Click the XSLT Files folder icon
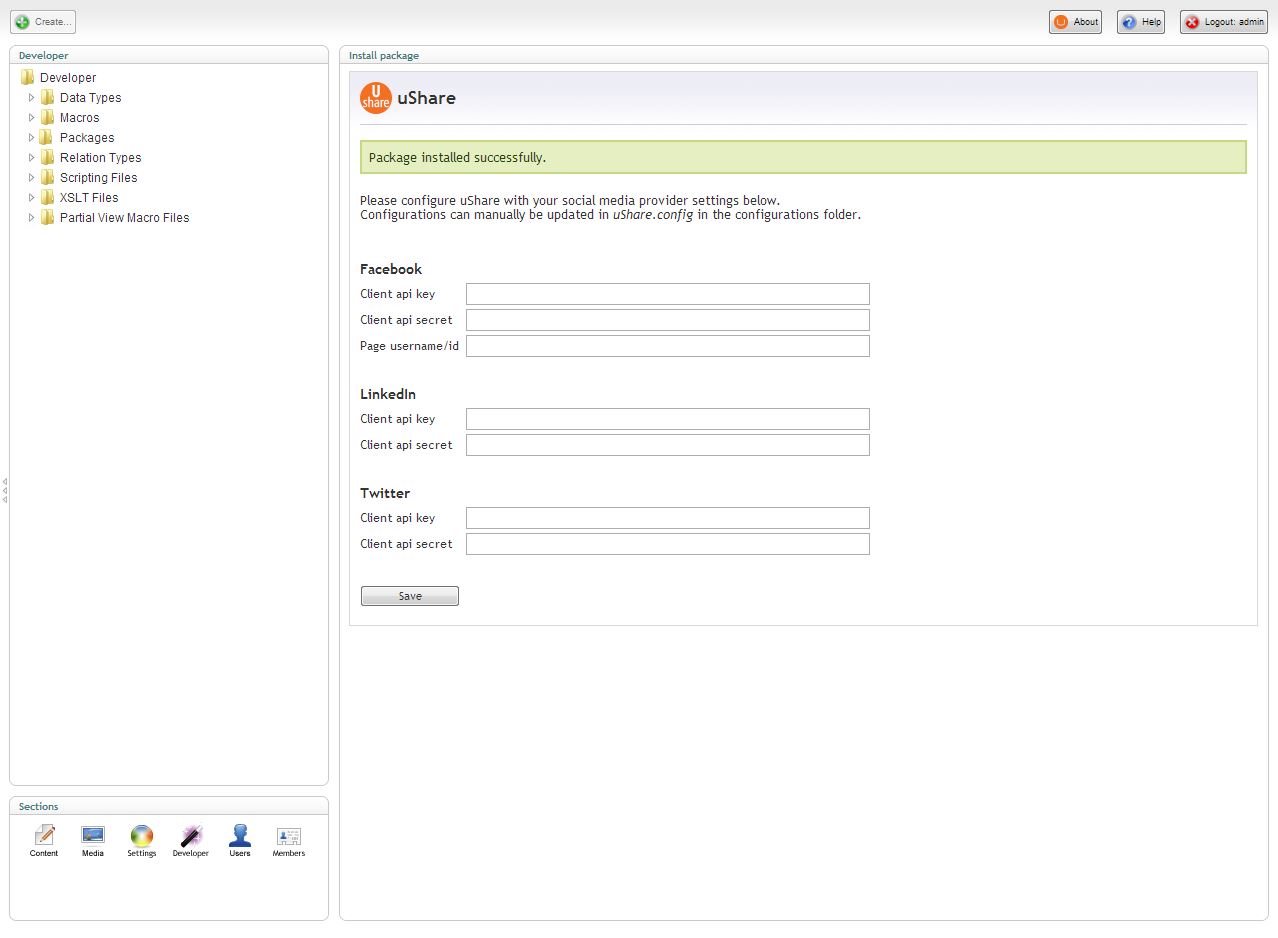This screenshot has height=938, width=1278. coord(48,198)
